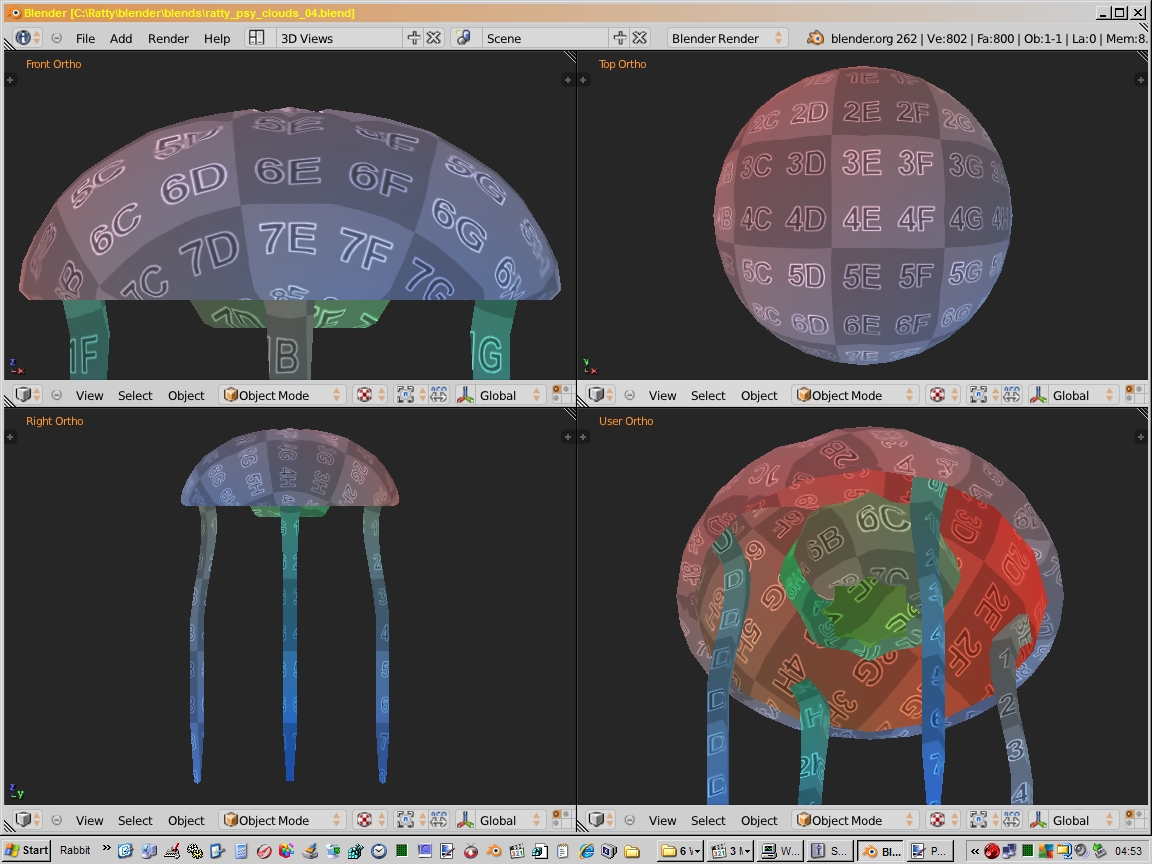Collapse header menus in User Ortho view

pyautogui.click(x=630, y=820)
